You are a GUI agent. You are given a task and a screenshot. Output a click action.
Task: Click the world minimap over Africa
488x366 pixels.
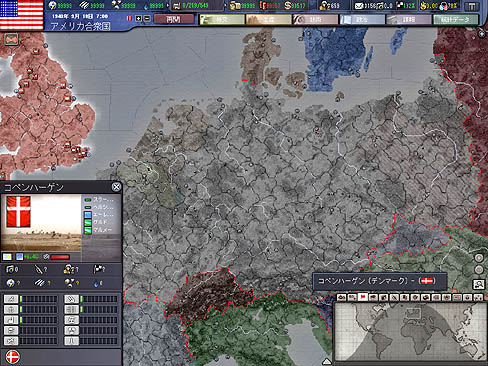[411, 337]
